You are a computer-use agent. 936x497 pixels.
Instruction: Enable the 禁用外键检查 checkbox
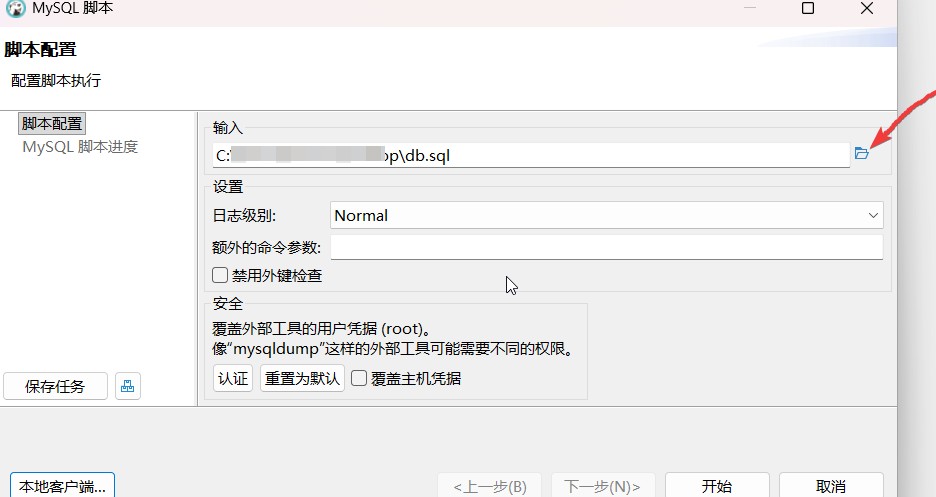tap(220, 275)
